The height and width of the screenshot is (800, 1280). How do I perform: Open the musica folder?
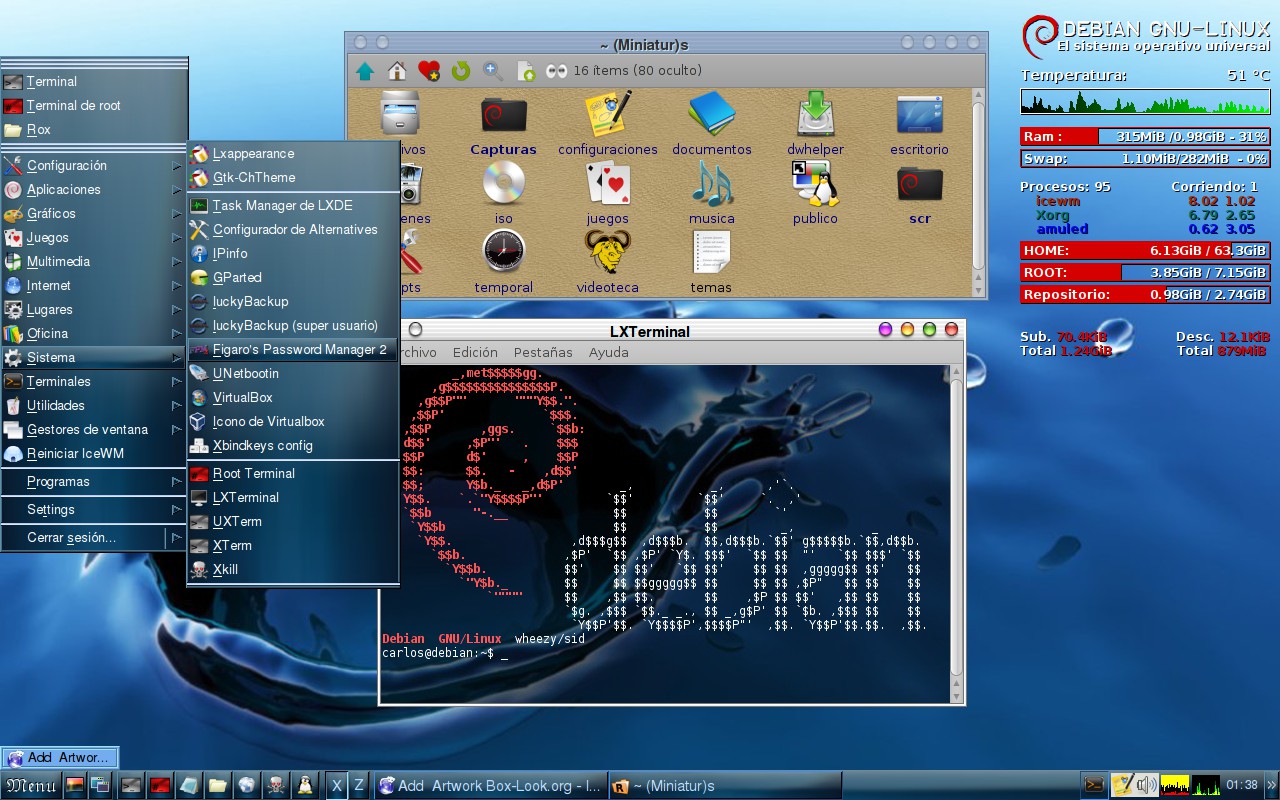(712, 193)
